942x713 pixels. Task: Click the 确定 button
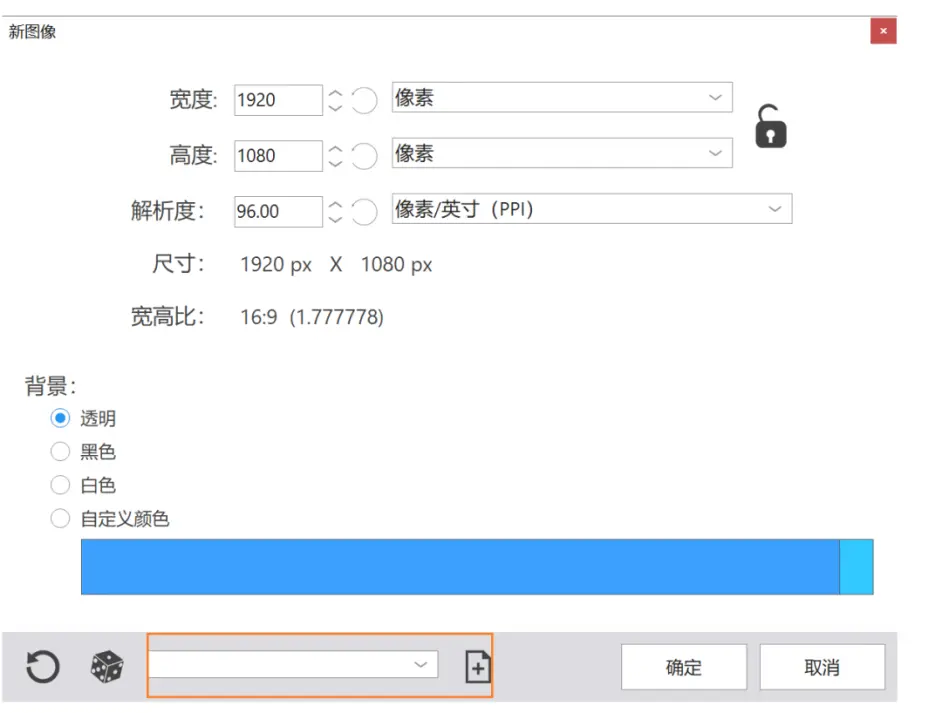(x=684, y=667)
